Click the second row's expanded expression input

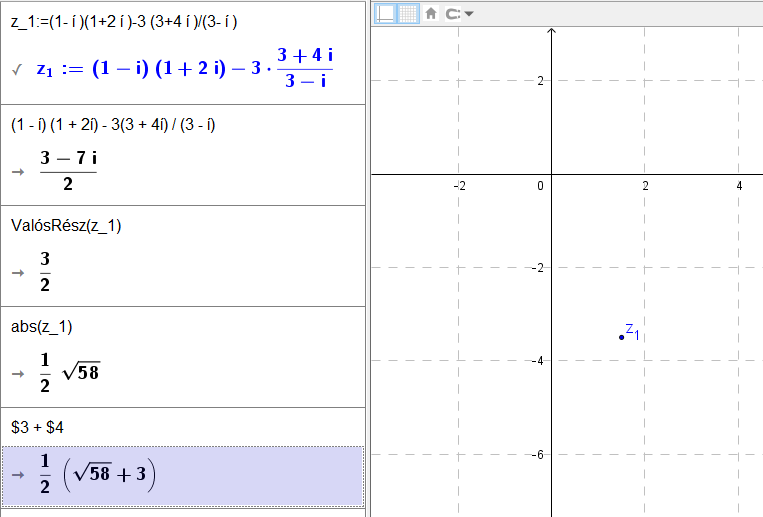click(x=113, y=125)
